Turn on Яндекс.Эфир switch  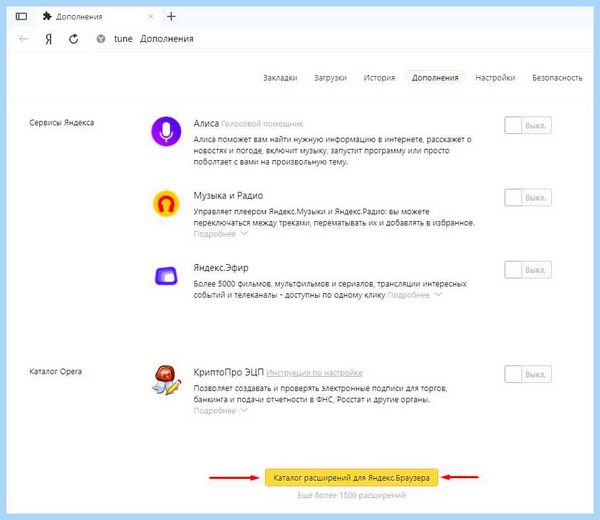[x=528, y=270]
